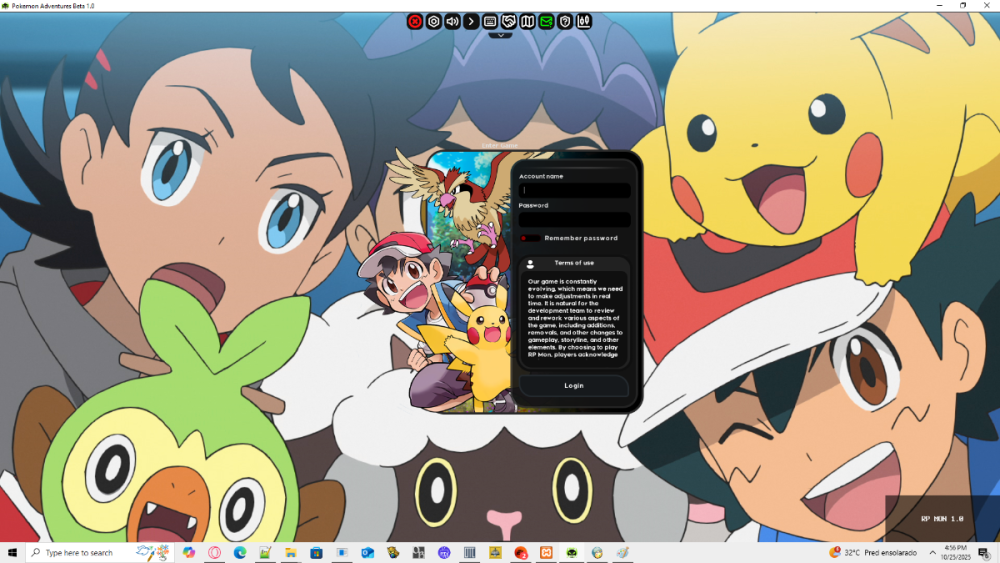This screenshot has height=563, width=1000.
Task: Toggle the Remember password switch
Action: tap(530, 238)
